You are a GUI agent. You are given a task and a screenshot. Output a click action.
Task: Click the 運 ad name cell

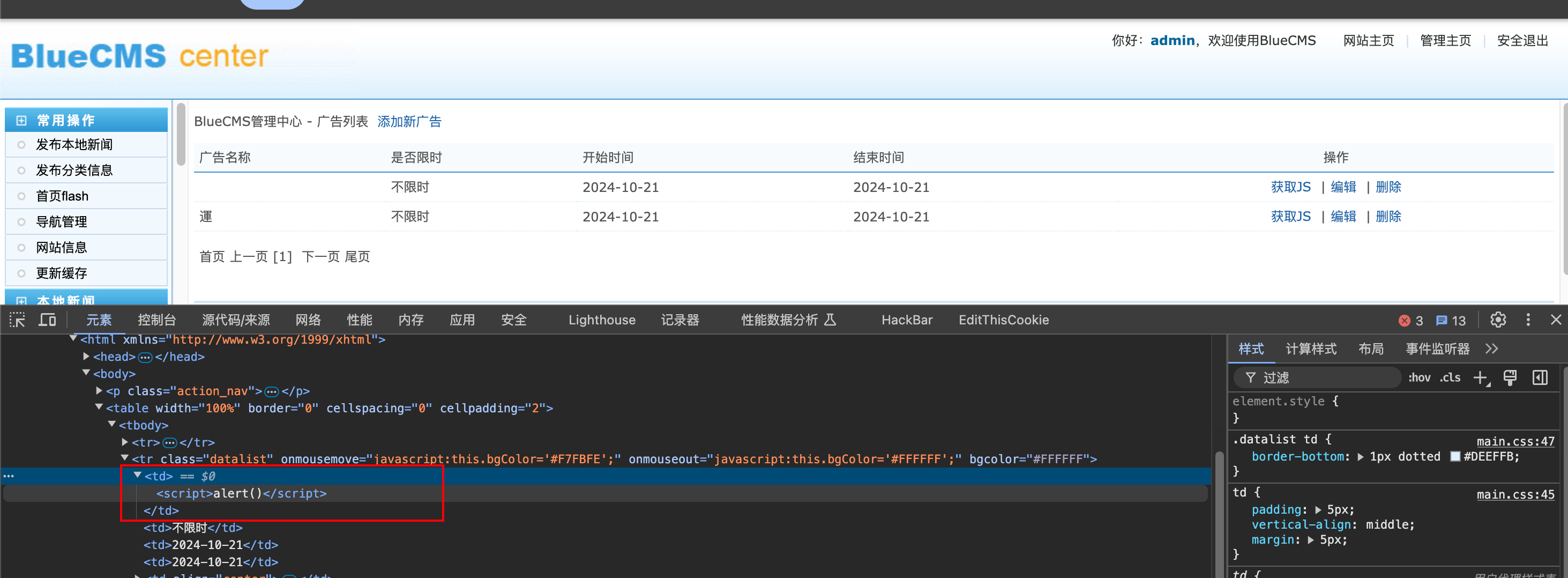pyautogui.click(x=206, y=216)
